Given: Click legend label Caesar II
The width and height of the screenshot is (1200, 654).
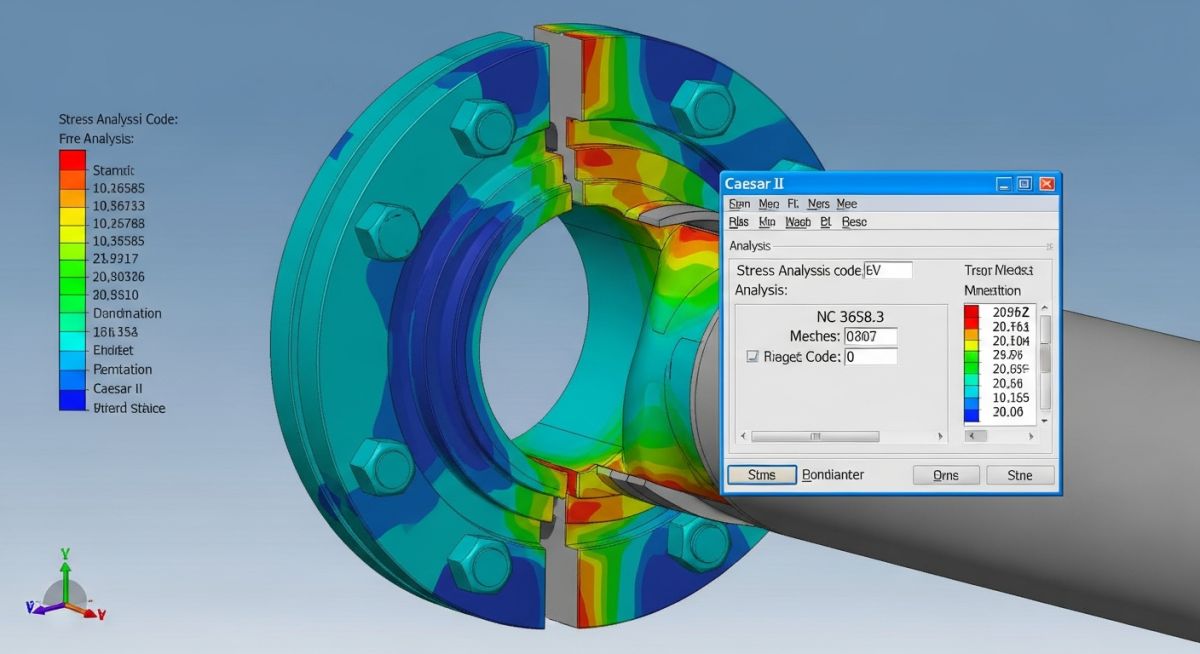Looking at the screenshot, I should click(x=118, y=388).
